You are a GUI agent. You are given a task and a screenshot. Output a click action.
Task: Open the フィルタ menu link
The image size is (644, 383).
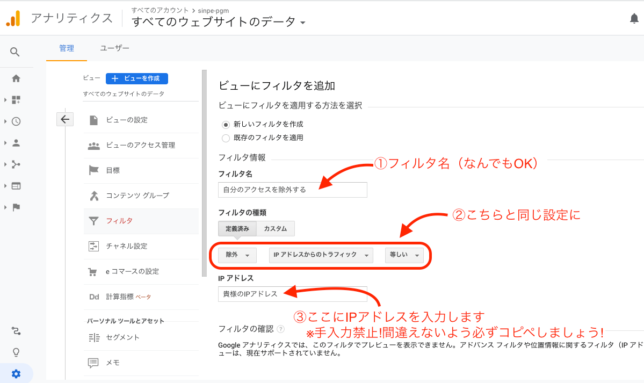pyautogui.click(x=120, y=221)
